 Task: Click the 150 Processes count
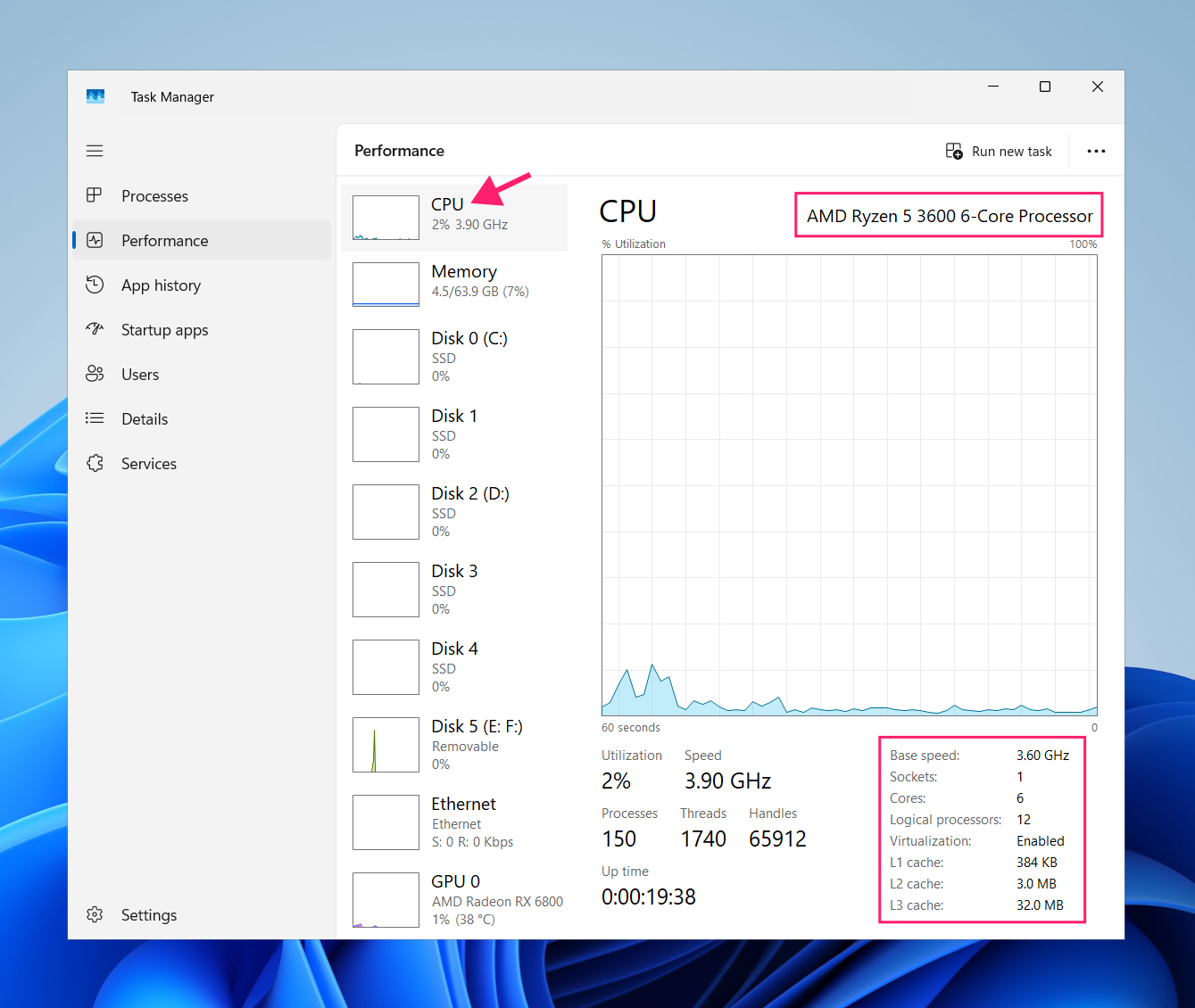[618, 839]
